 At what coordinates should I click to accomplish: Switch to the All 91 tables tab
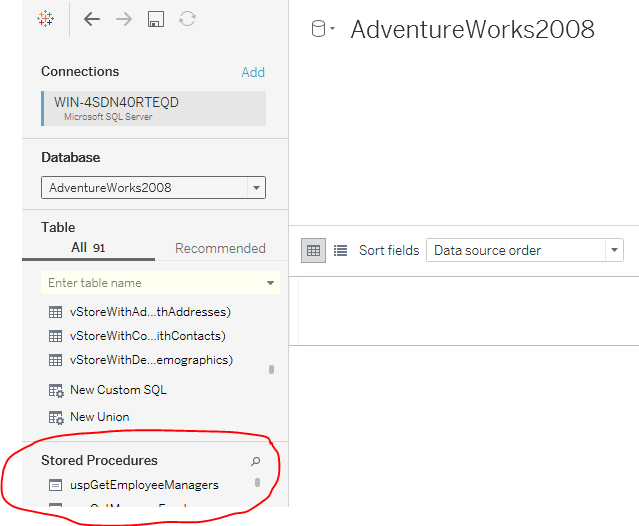coord(88,248)
